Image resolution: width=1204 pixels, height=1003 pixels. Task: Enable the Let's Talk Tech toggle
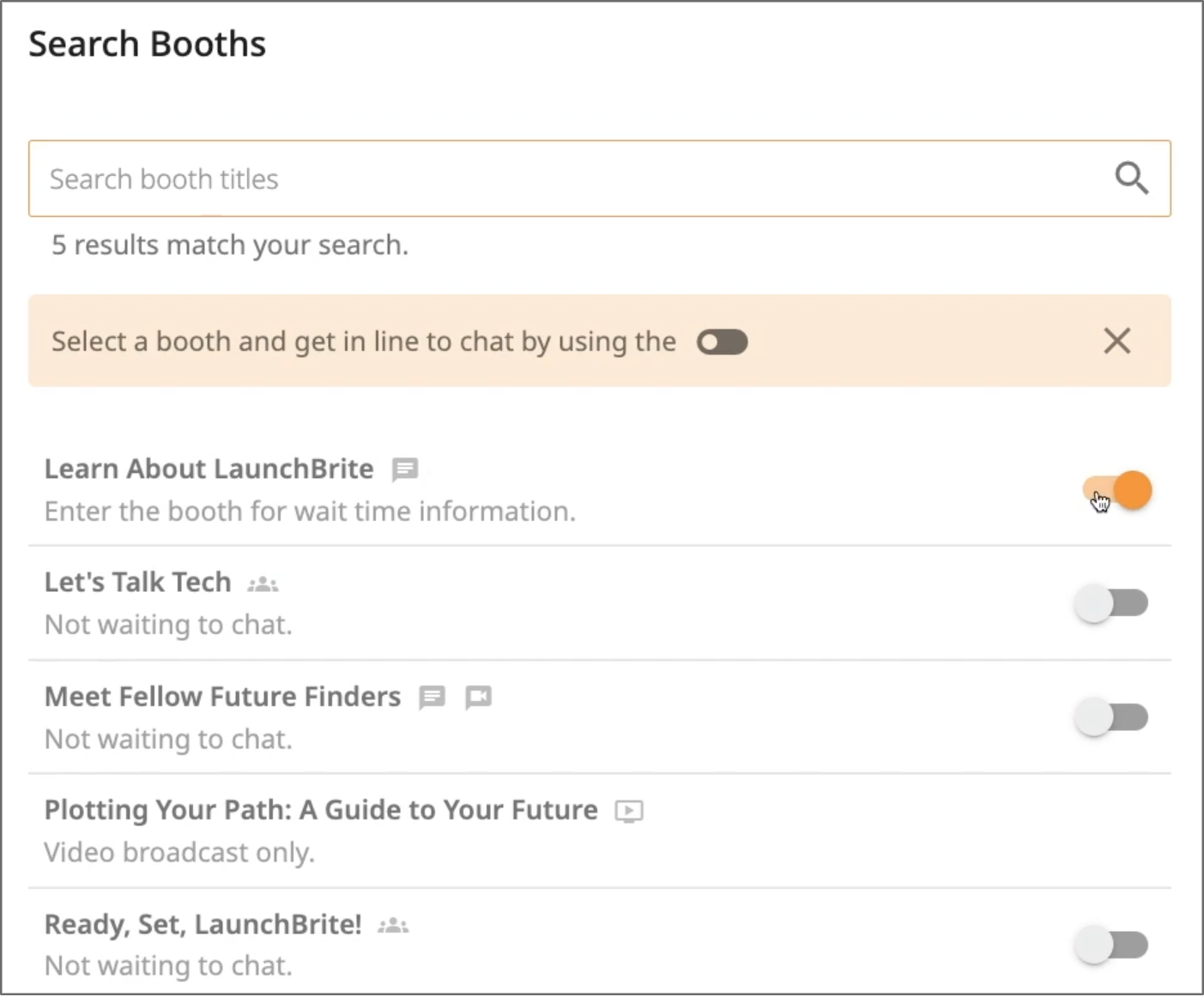(1111, 603)
